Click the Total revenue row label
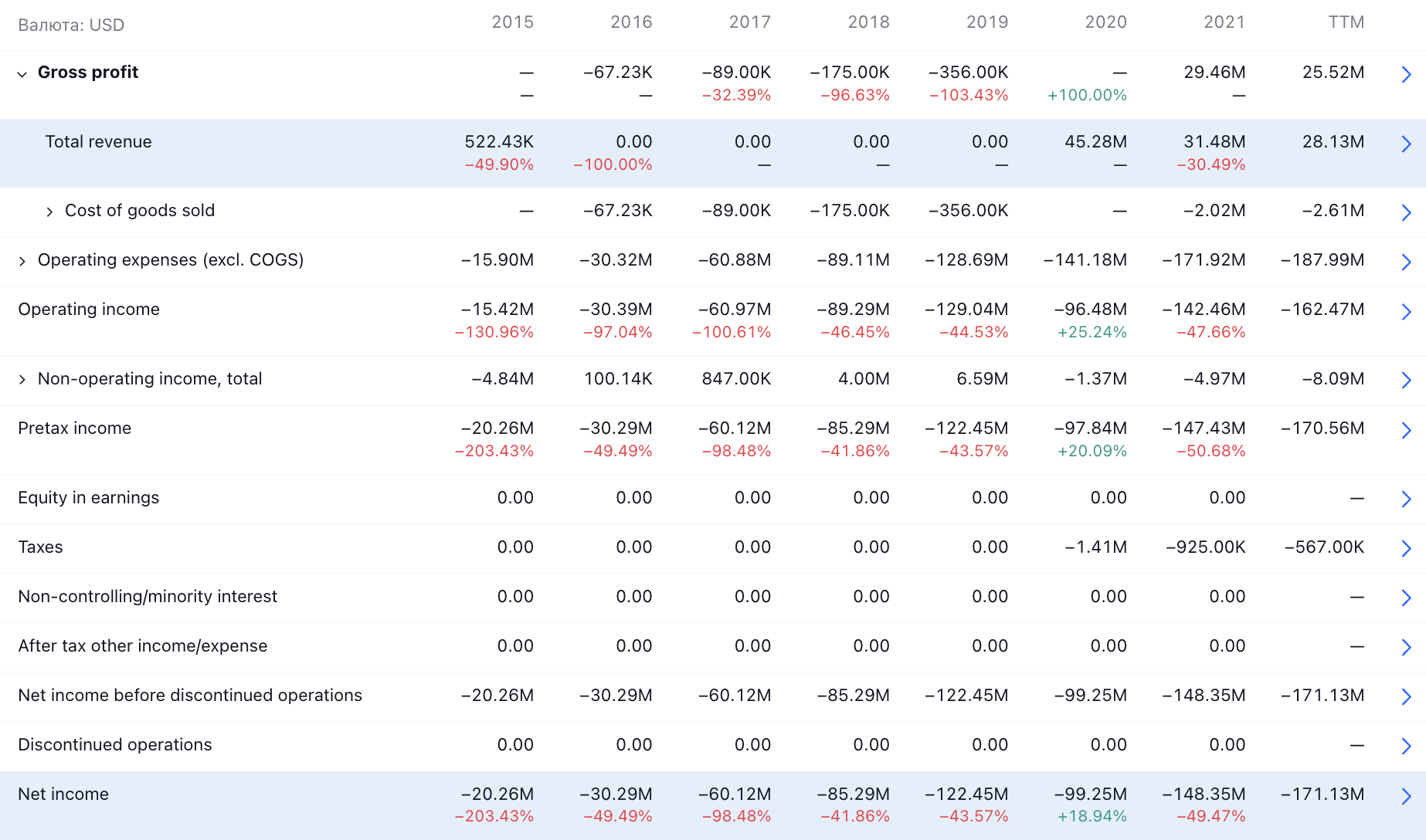The width and height of the screenshot is (1426, 840). [99, 142]
